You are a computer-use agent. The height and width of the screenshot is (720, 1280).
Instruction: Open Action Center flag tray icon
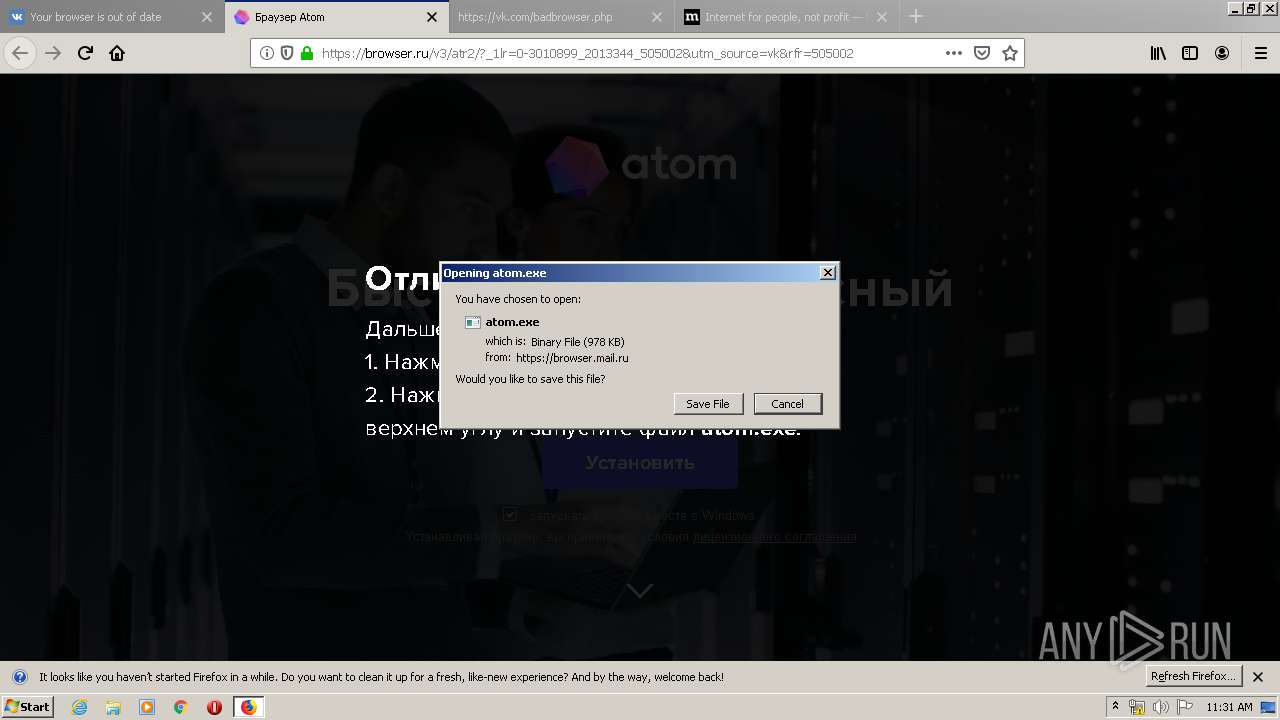click(1185, 707)
